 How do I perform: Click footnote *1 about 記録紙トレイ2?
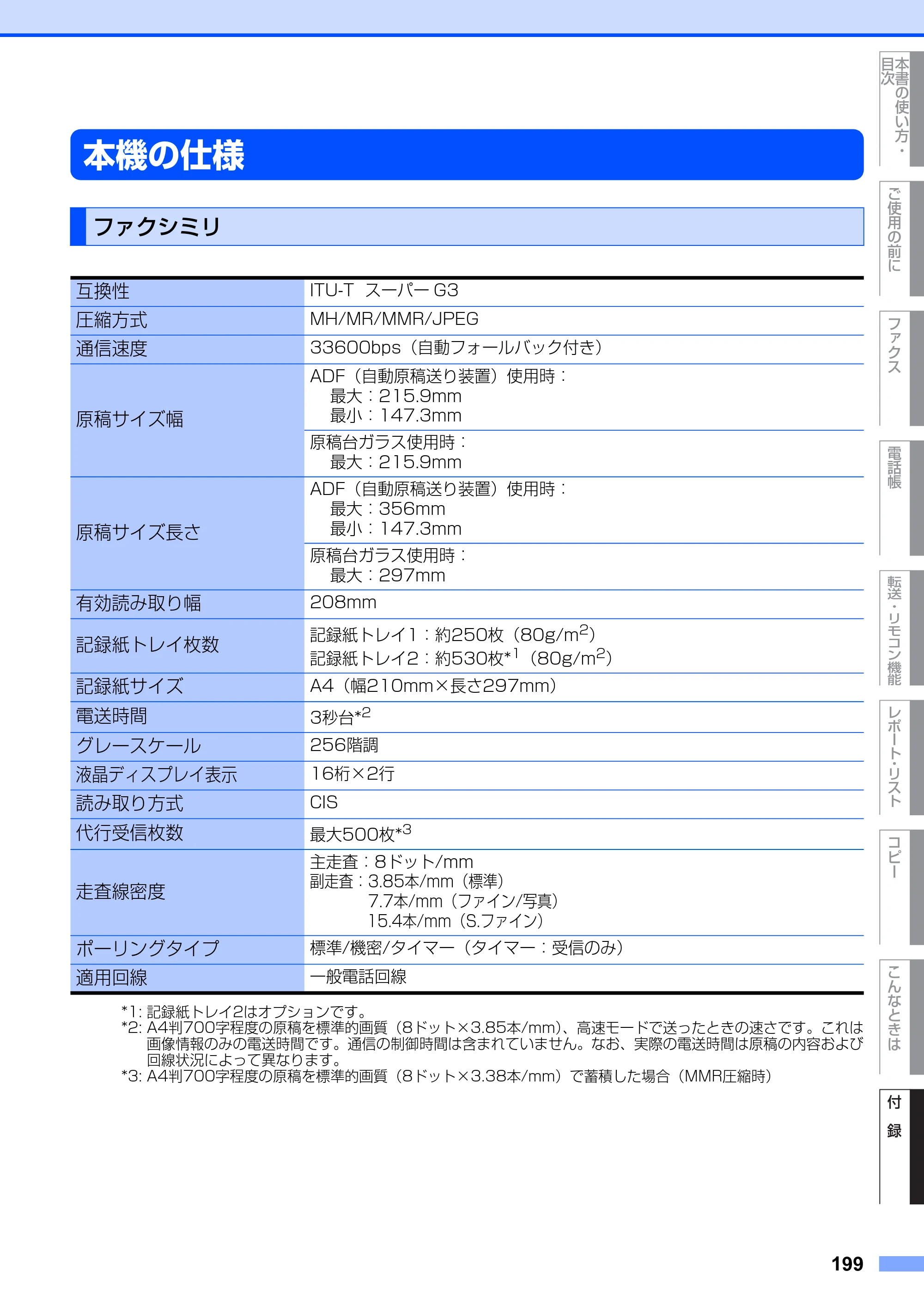coord(245,1012)
